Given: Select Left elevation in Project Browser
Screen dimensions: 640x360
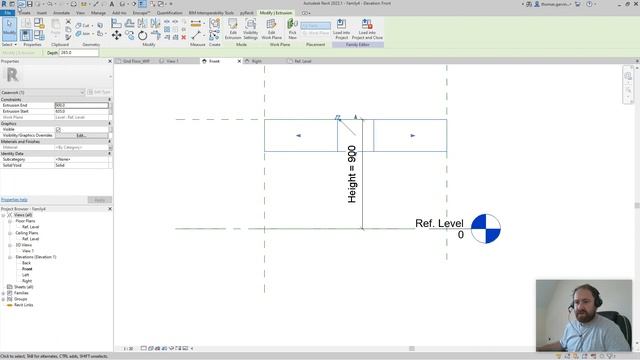Looking at the screenshot, I should tap(25, 275).
